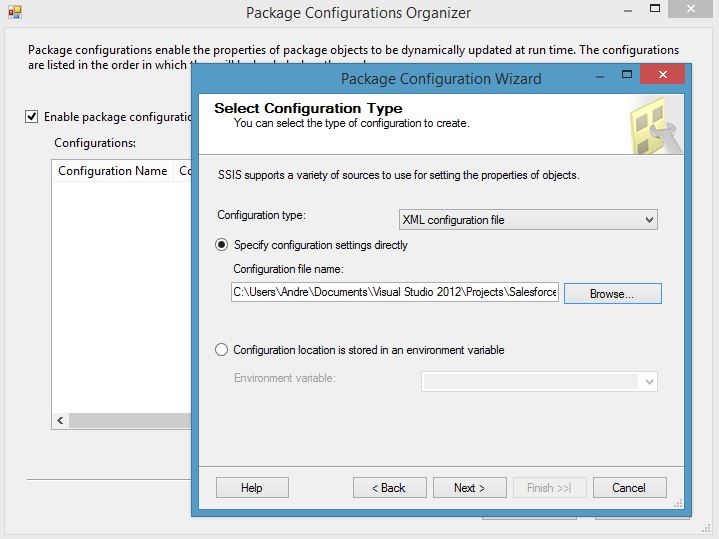Viewport: 719px width, 539px height.
Task: Click the Package Configurations Organizer window icon
Action: coord(14,13)
